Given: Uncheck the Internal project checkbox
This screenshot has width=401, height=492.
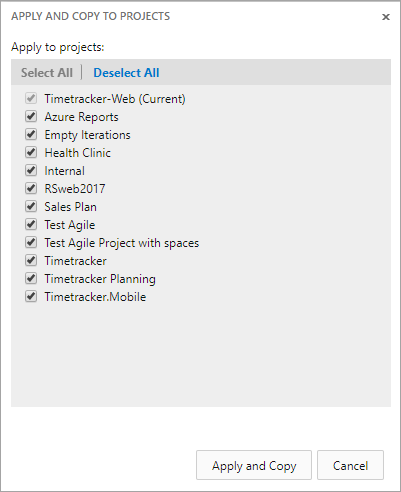Looking at the screenshot, I should coord(31,170).
